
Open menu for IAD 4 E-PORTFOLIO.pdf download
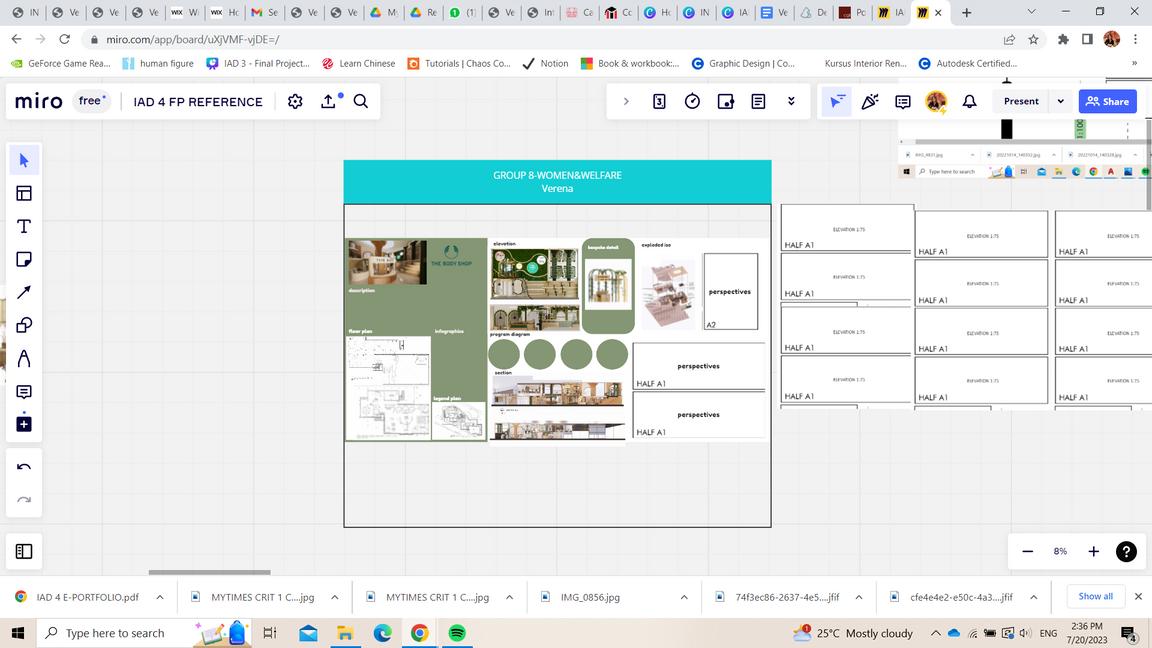pyautogui.click(x=159, y=597)
